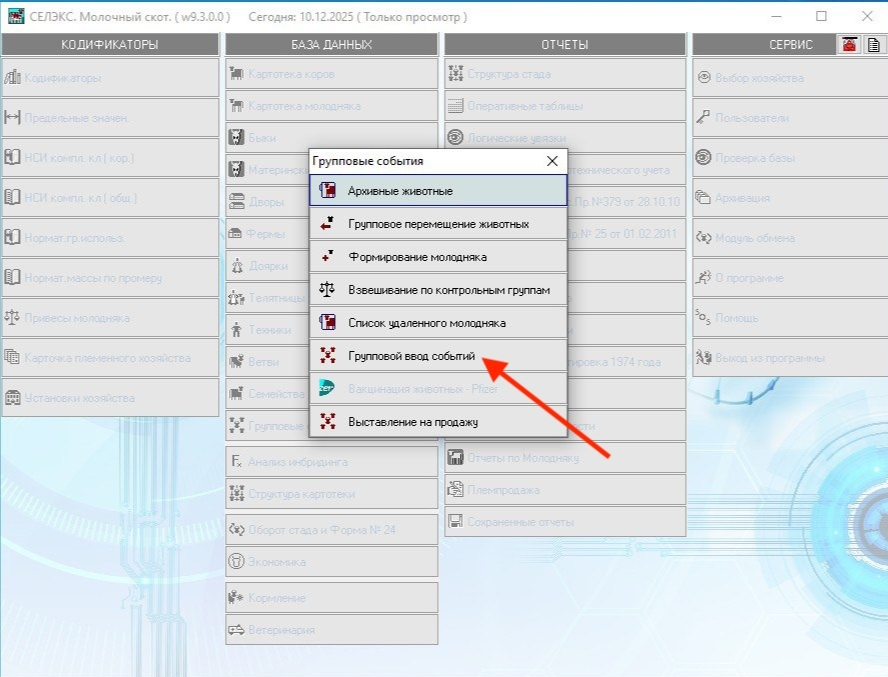Click Выход из программы button

pyautogui.click(x=790, y=357)
